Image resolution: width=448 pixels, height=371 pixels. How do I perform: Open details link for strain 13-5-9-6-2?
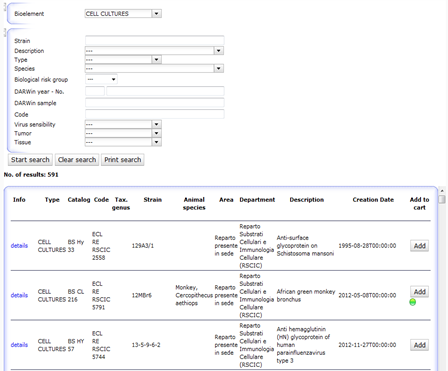[x=19, y=345]
